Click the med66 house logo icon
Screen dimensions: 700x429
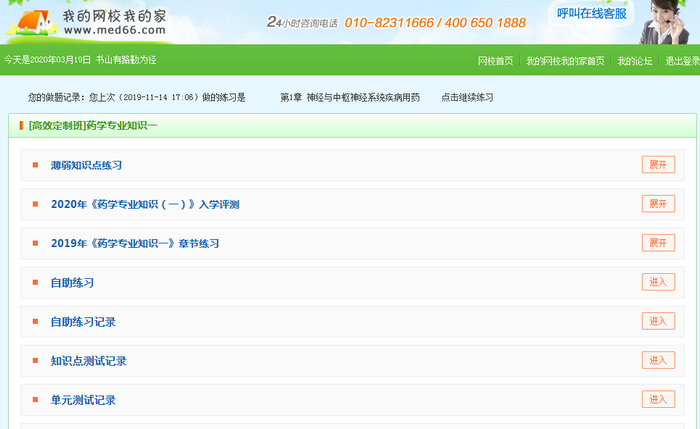point(29,22)
